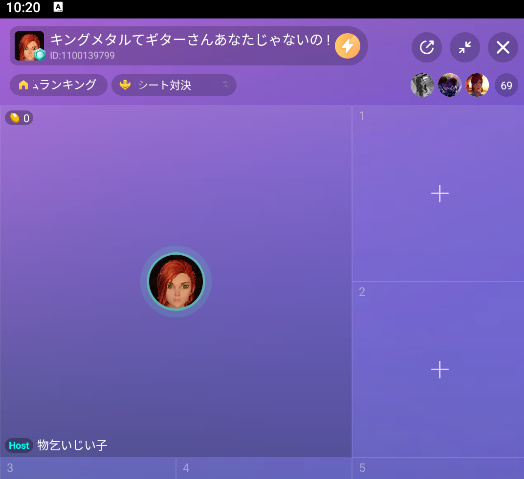
Task: Open the host's circular avatar in center
Action: pos(176,281)
